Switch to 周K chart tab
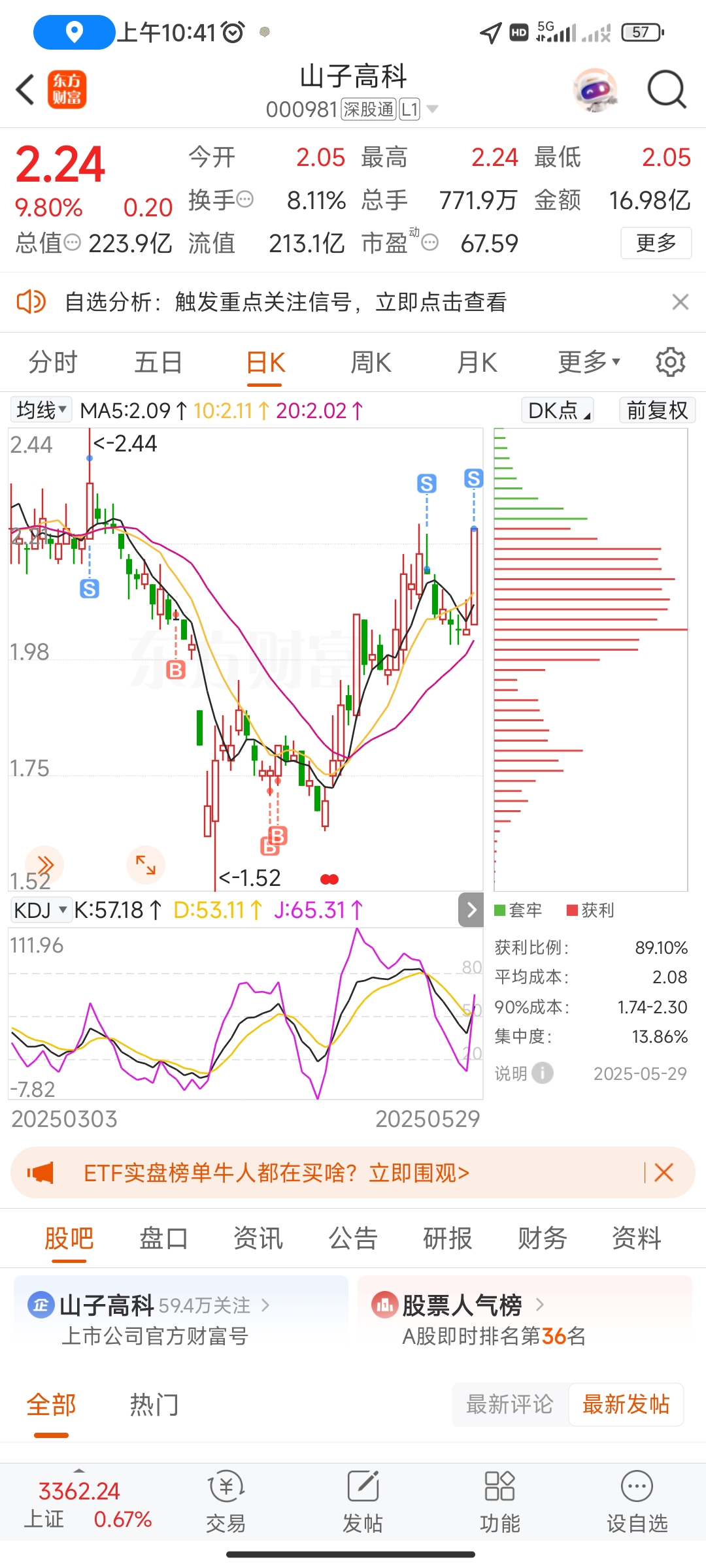This screenshot has height=1568, width=706. coord(371,361)
